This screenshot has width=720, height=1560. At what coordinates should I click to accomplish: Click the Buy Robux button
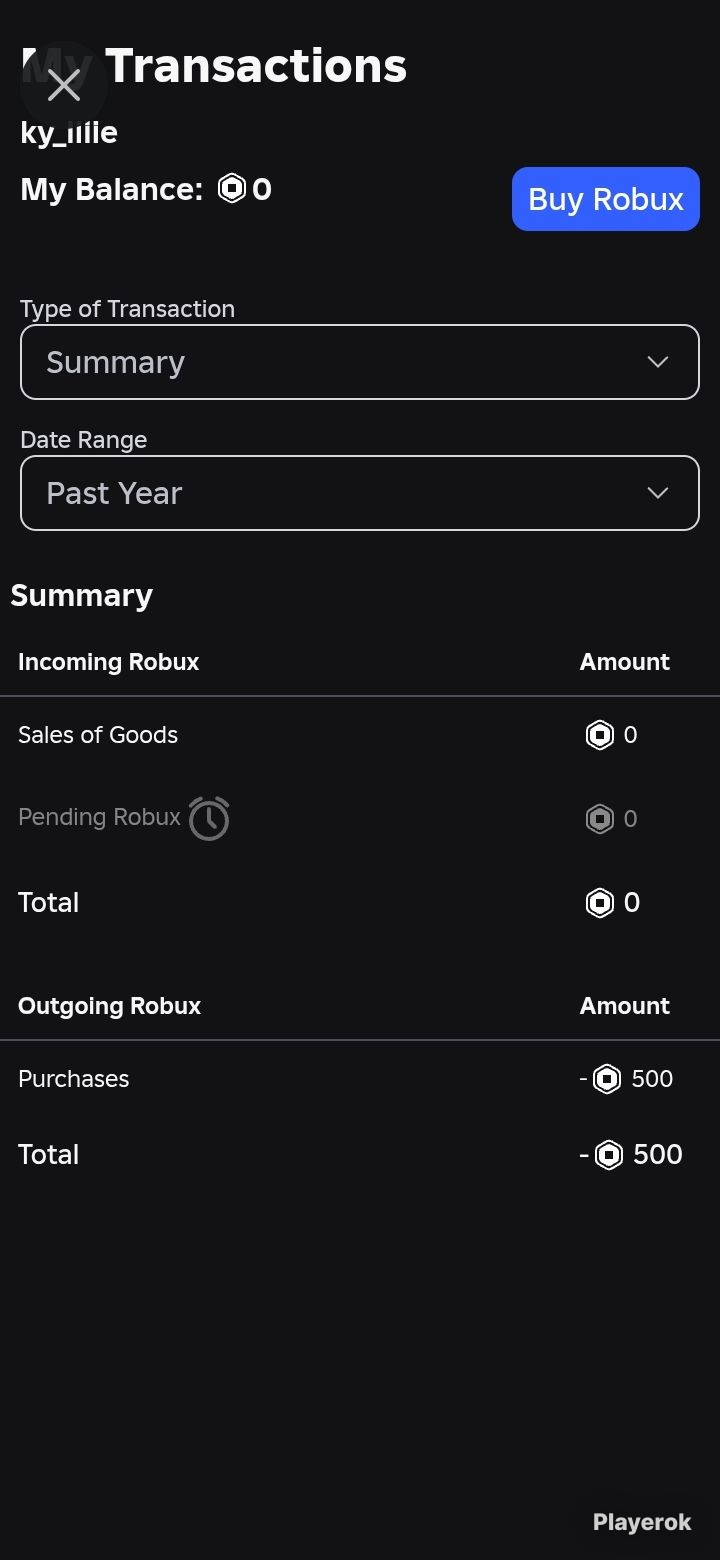tap(606, 199)
